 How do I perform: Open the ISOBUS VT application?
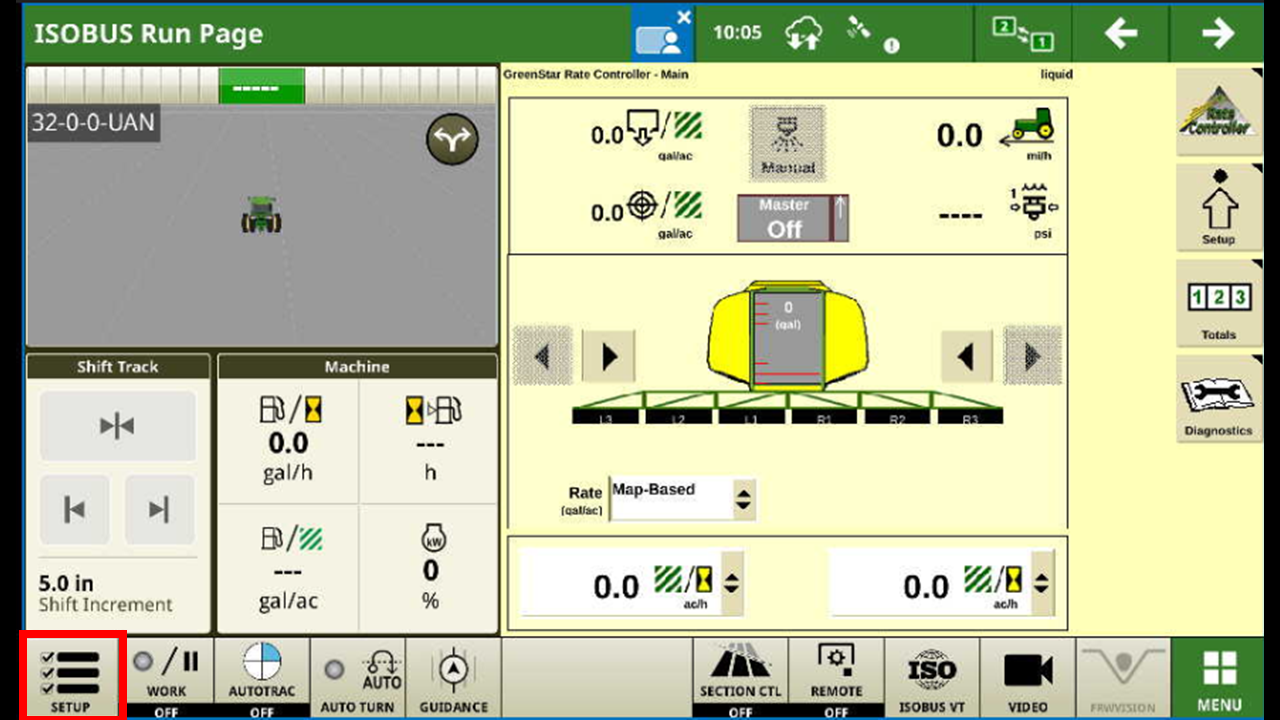click(x=931, y=677)
